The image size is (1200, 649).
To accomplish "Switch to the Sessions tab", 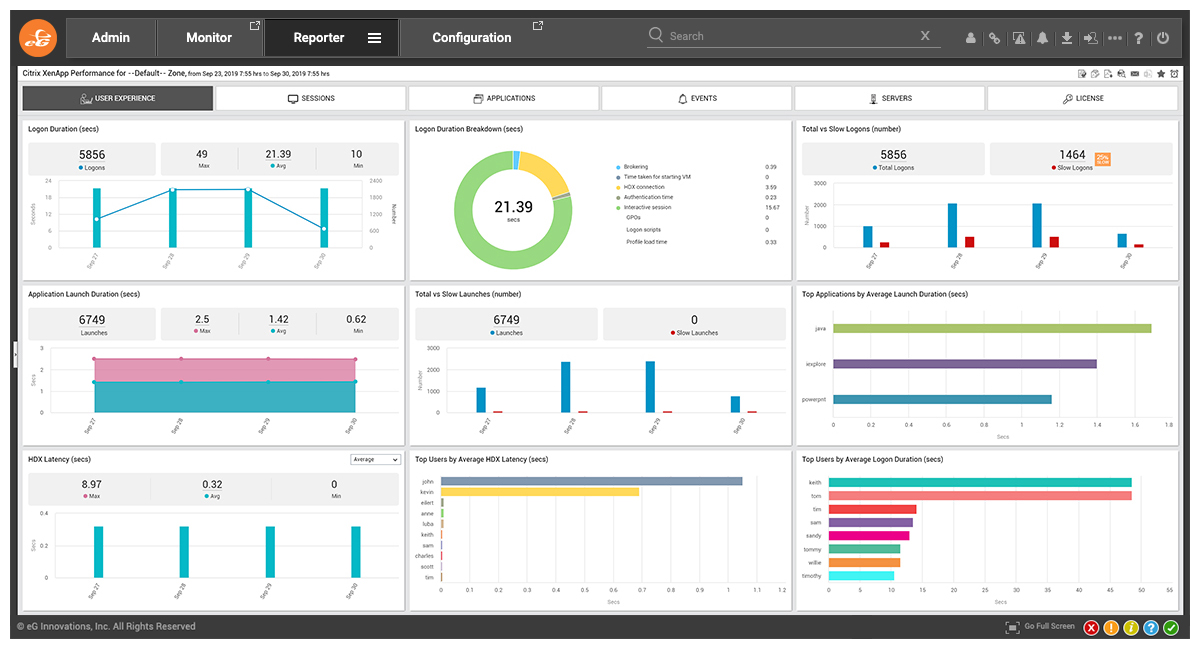I will 311,98.
